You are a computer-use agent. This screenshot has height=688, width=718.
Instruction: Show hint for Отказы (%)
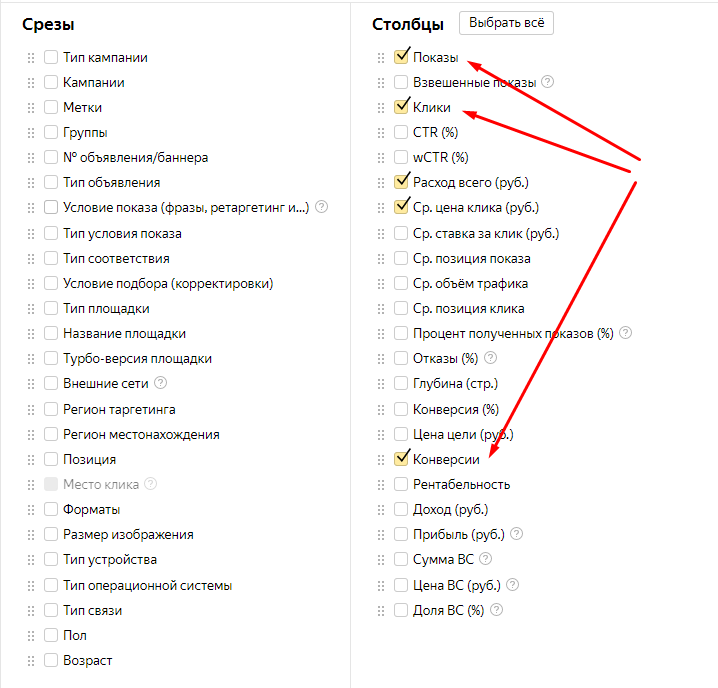490,358
